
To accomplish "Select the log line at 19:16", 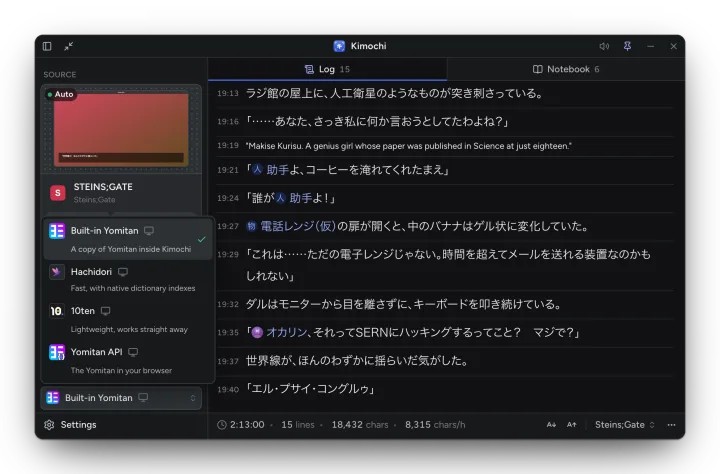I will (x=445, y=121).
